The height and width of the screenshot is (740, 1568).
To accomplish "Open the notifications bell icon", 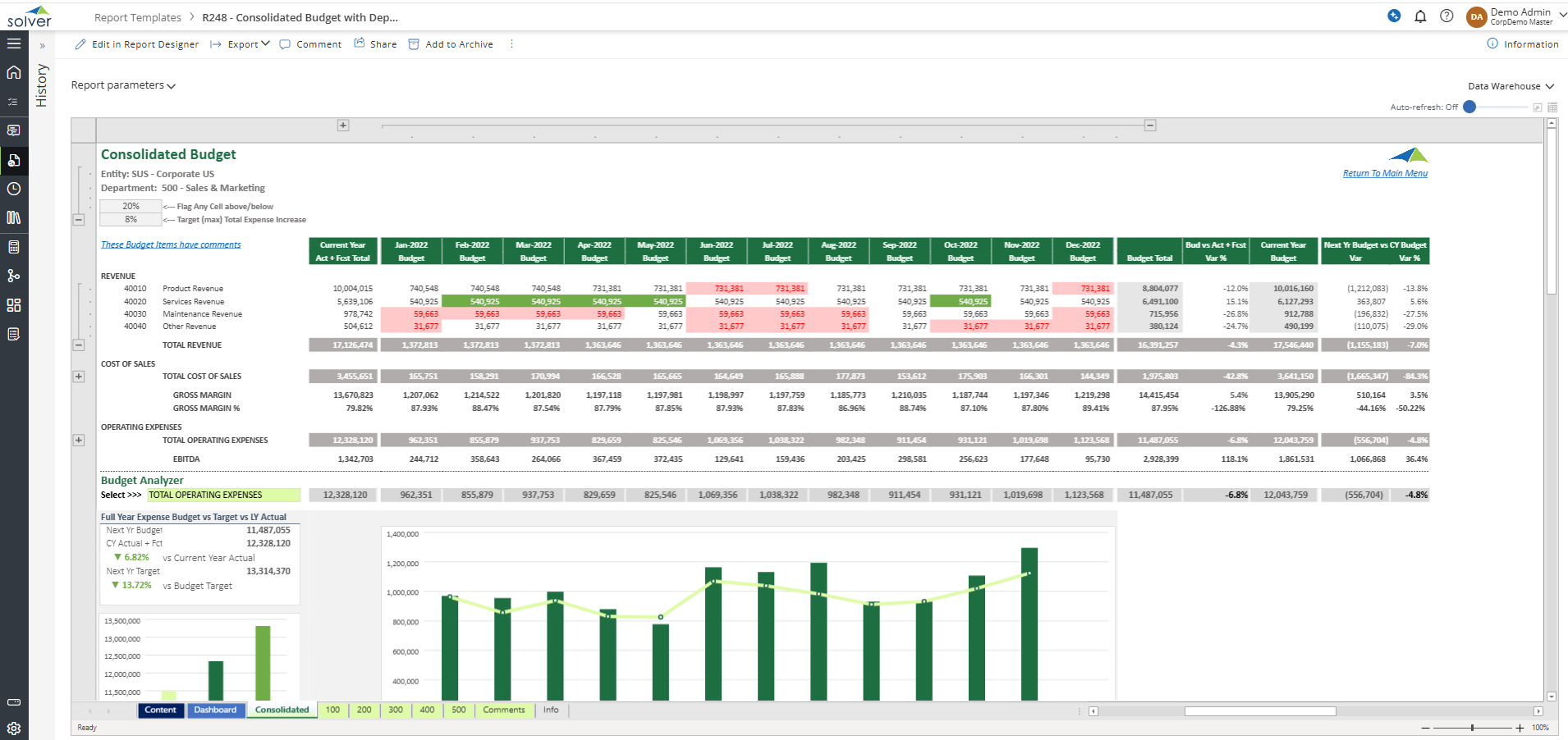I will pos(1420,16).
